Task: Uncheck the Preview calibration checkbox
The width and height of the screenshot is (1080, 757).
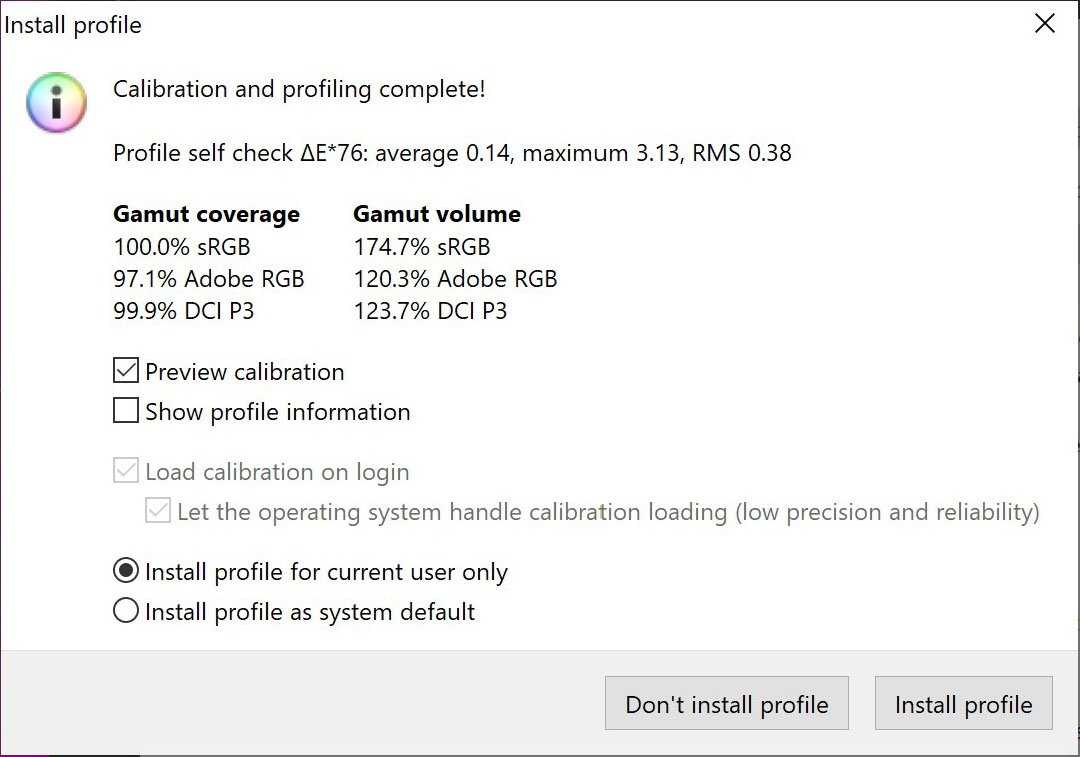Action: click(126, 371)
